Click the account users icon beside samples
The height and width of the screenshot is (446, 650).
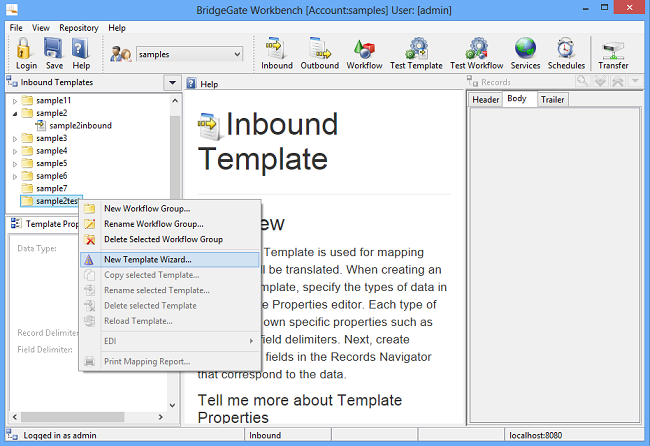click(x=121, y=54)
